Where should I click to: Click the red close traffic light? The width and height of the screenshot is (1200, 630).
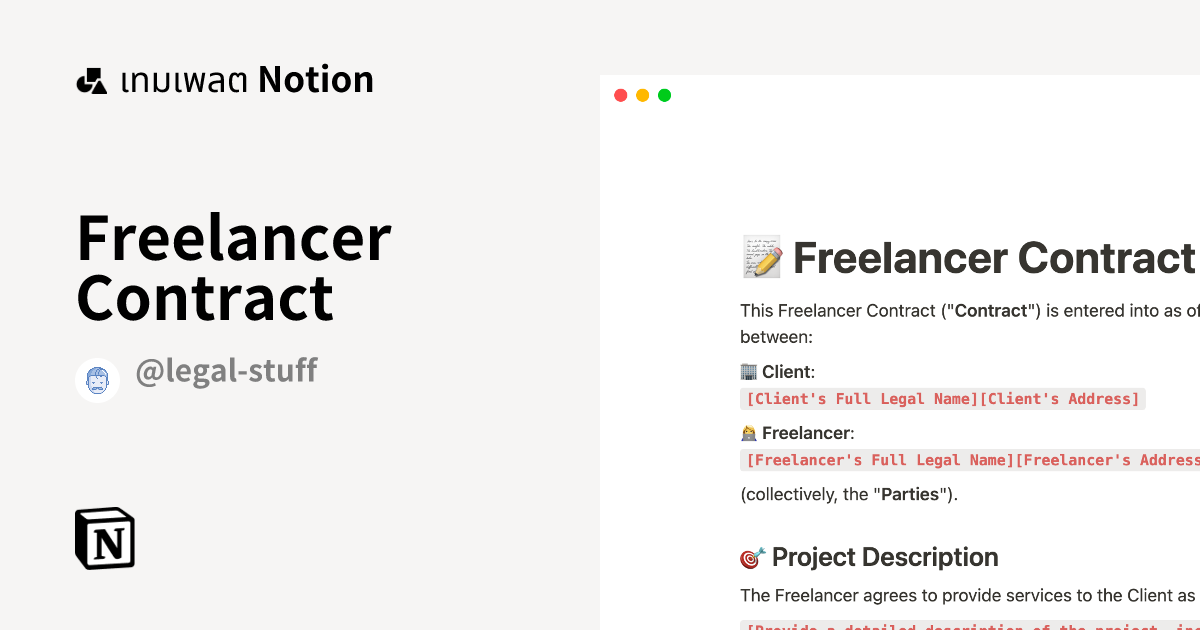pos(620,95)
